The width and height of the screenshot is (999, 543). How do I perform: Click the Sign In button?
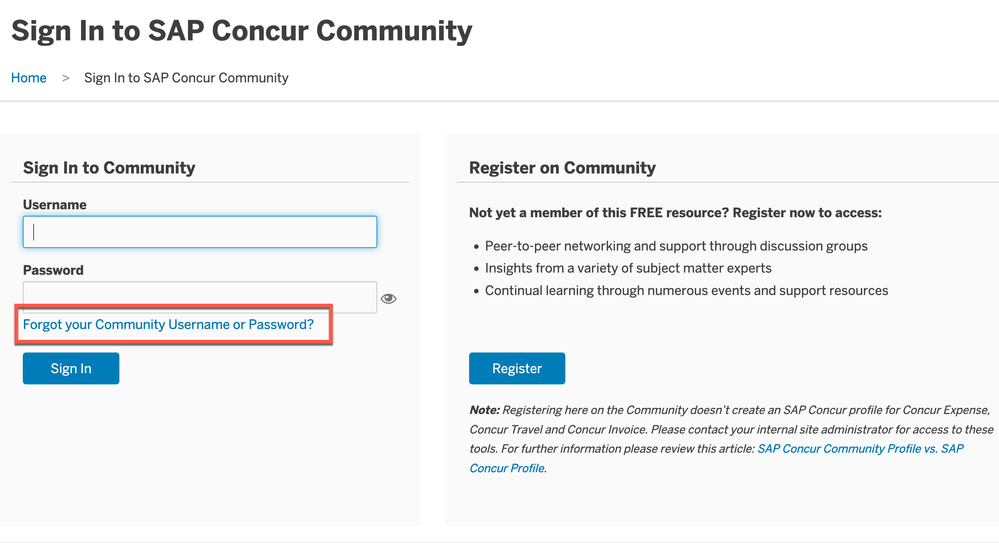point(71,368)
